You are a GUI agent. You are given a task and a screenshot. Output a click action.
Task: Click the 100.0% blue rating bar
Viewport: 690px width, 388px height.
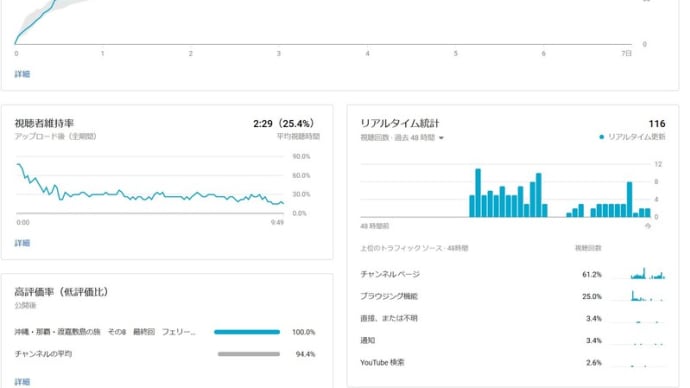pos(247,332)
